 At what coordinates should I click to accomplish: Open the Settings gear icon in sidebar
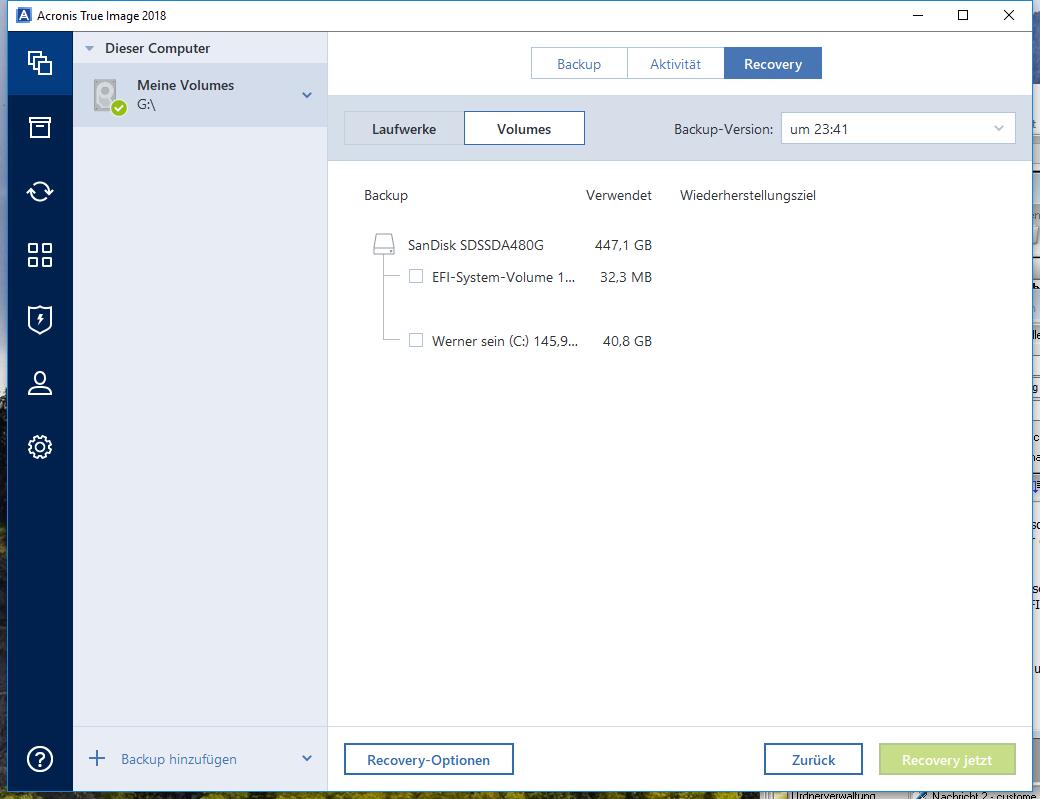click(x=40, y=447)
